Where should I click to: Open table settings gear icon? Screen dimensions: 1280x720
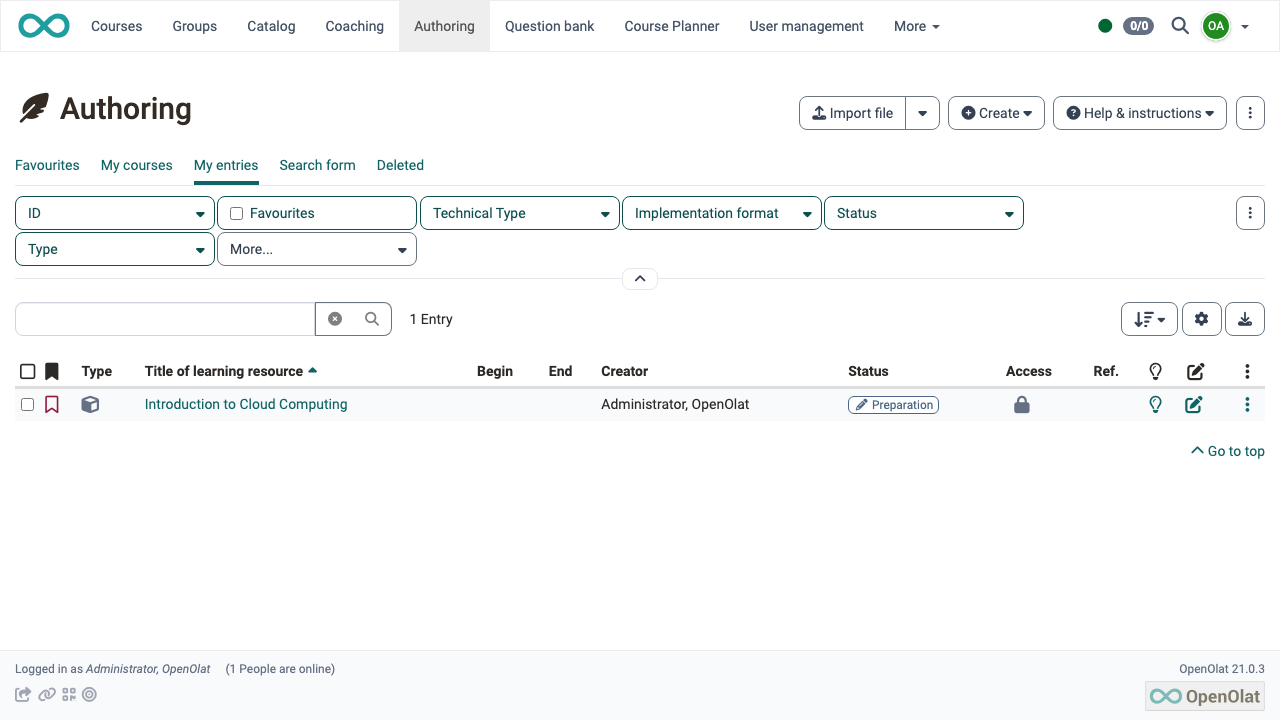[x=1201, y=319]
